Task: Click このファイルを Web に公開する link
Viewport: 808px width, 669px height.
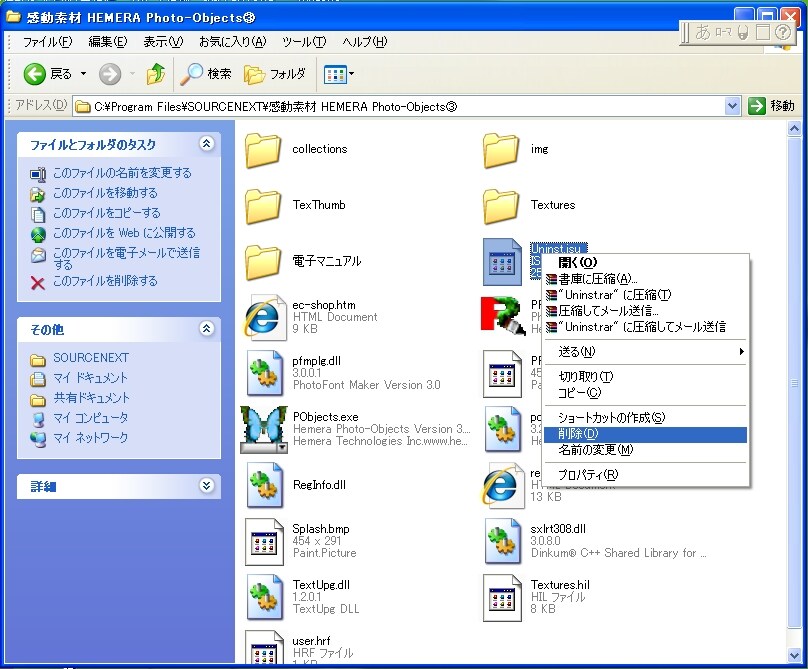Action: 124,233
